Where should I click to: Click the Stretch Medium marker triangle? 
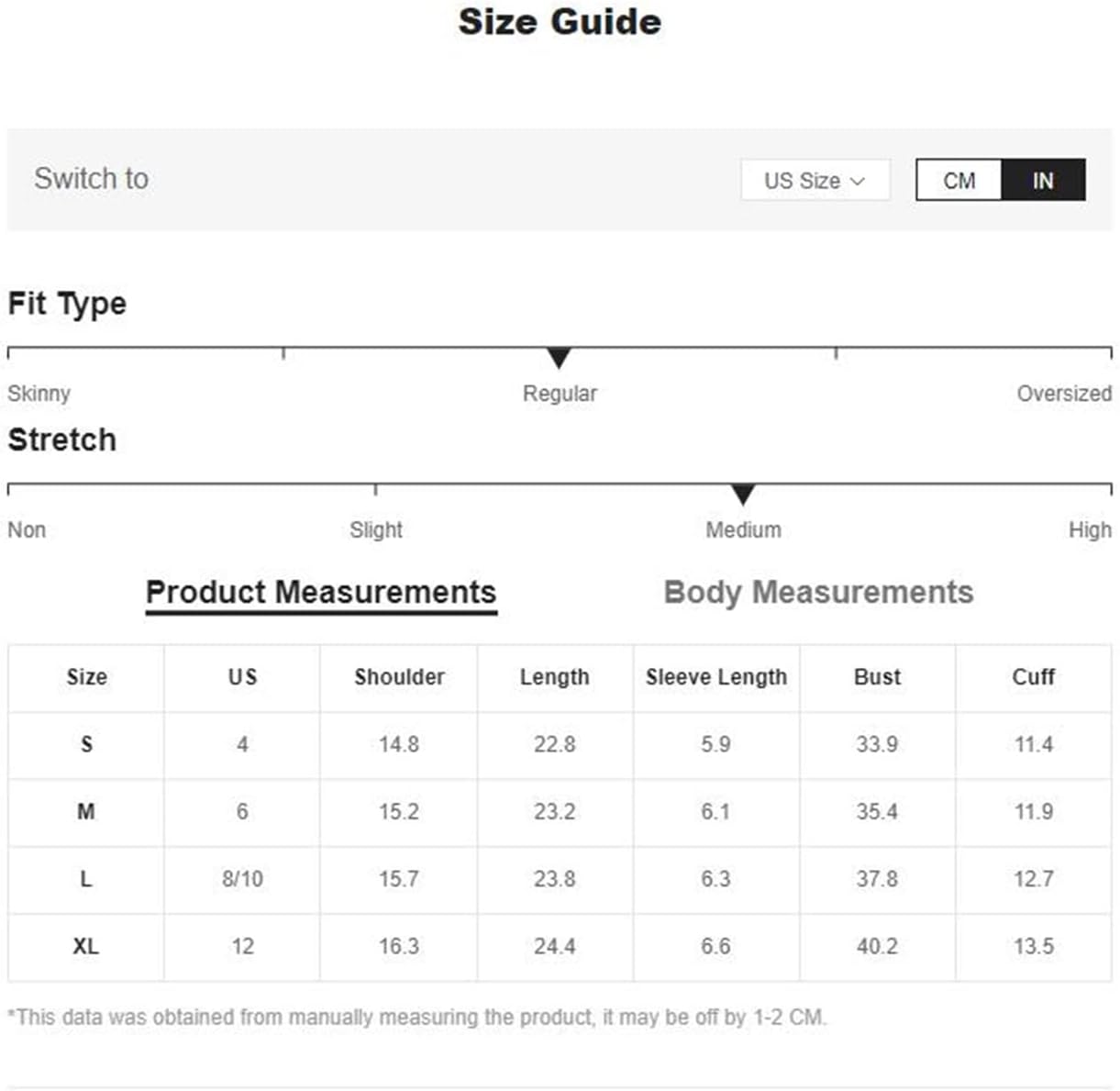click(743, 495)
